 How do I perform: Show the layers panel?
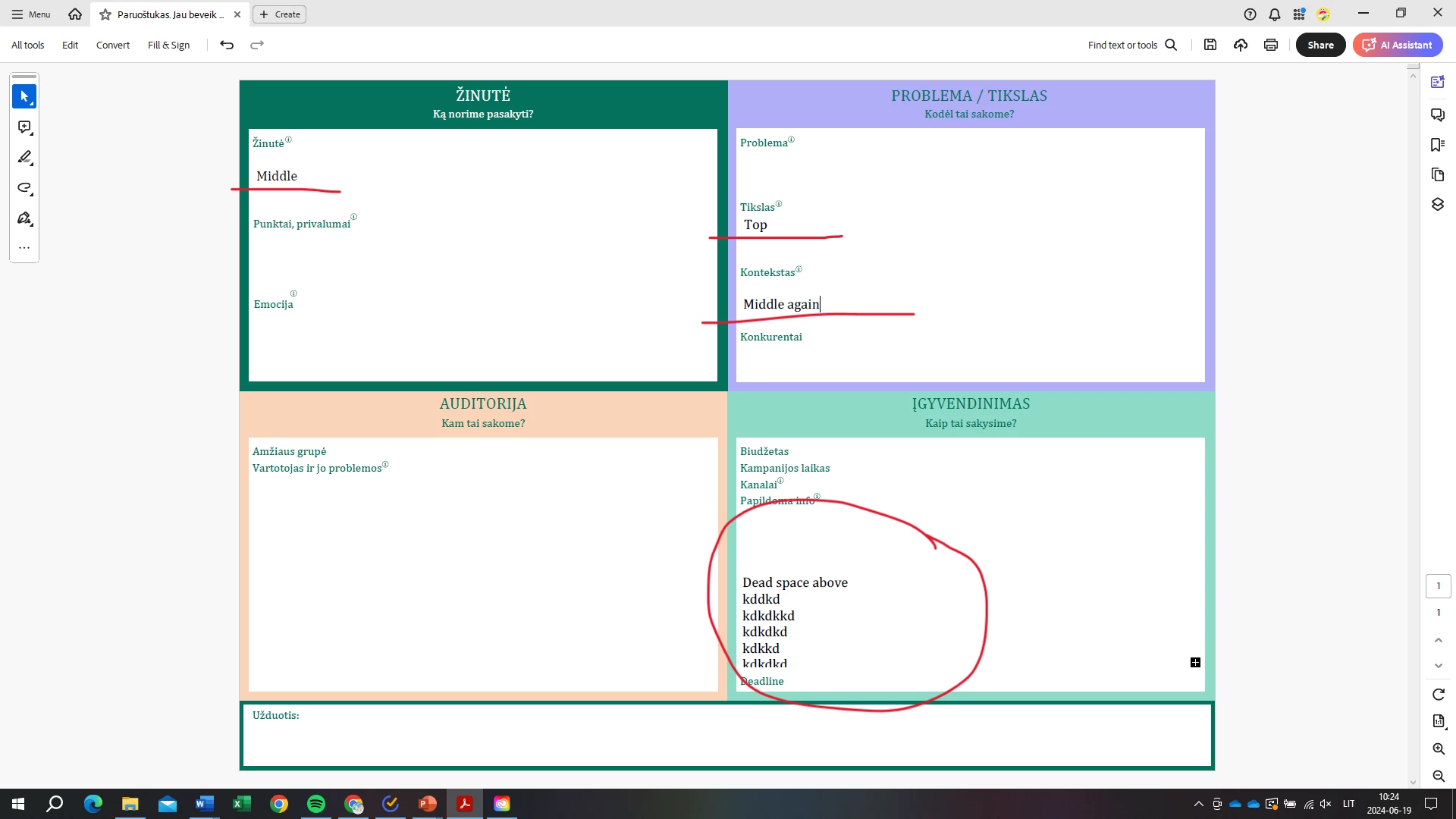1437,205
